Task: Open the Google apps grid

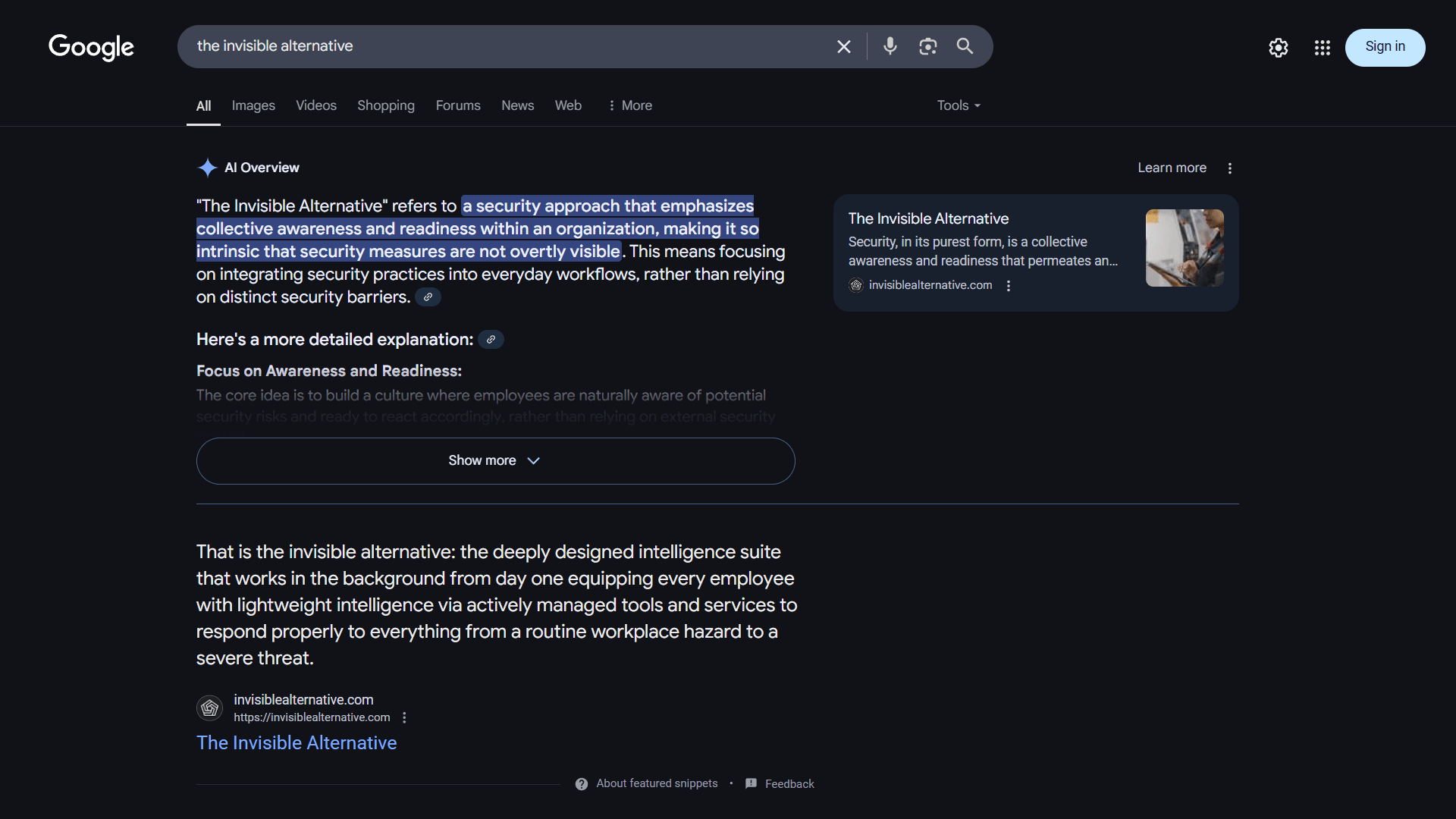Action: click(1323, 48)
